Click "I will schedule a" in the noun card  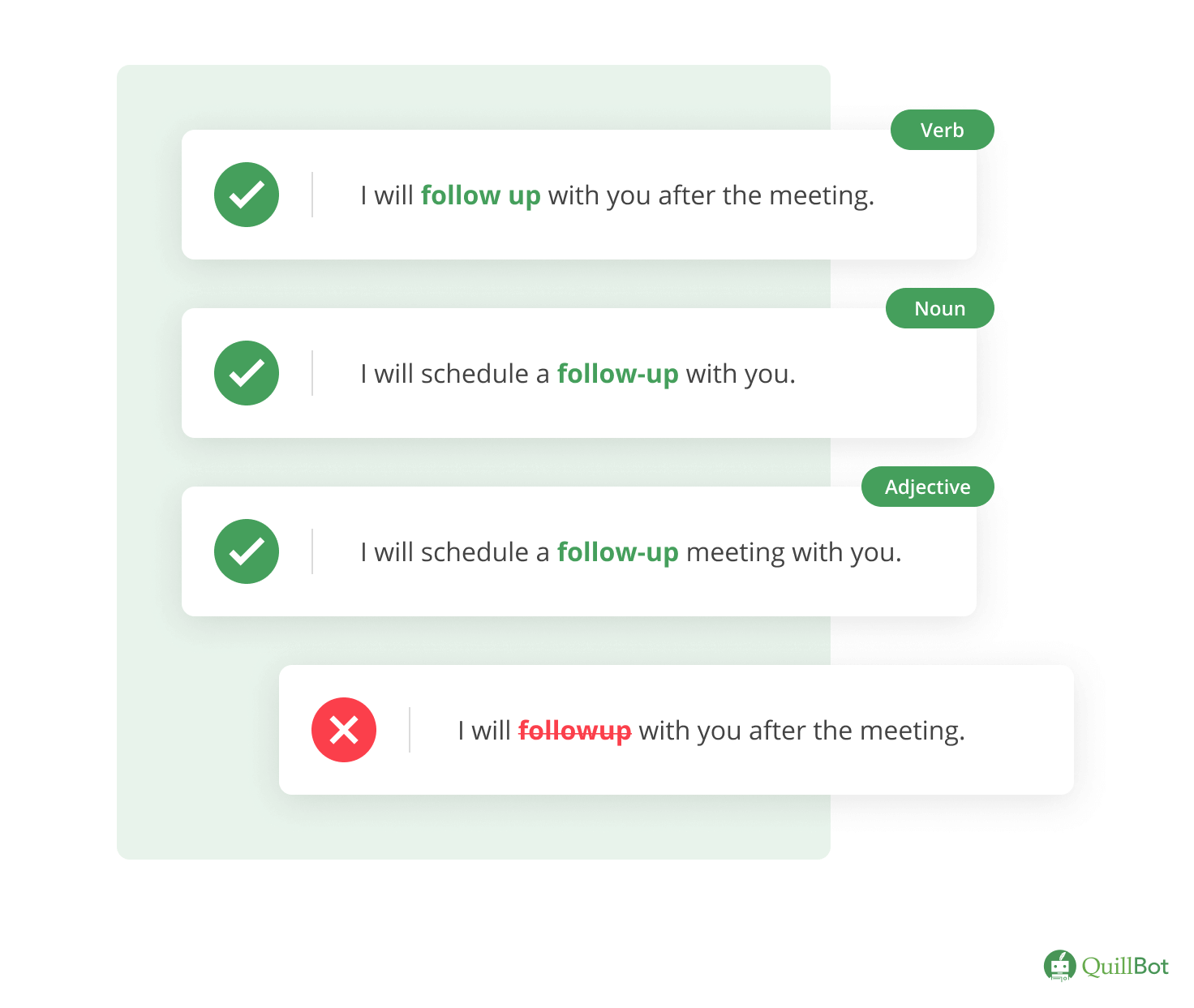pos(455,374)
